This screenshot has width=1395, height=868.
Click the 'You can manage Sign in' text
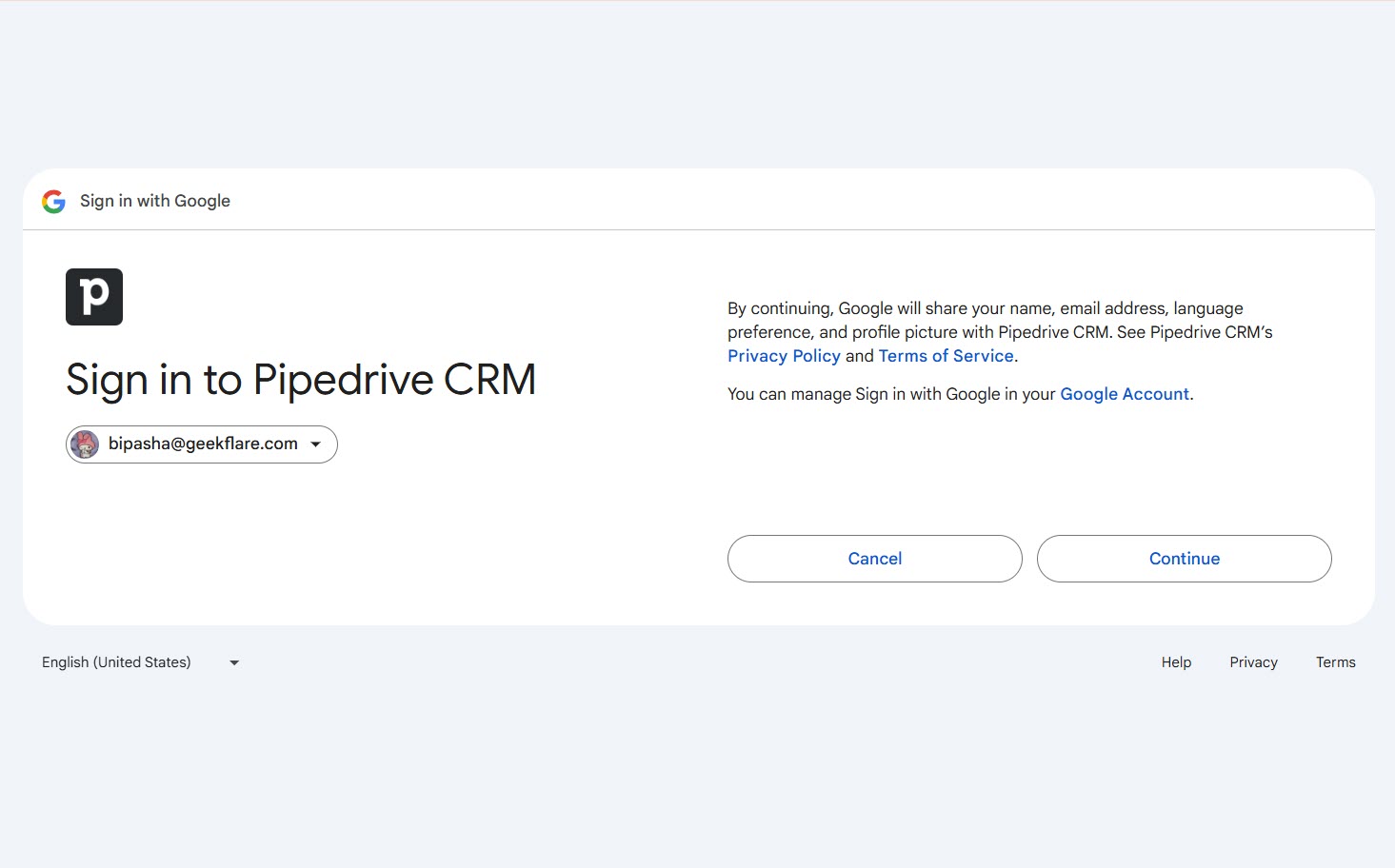[961, 394]
